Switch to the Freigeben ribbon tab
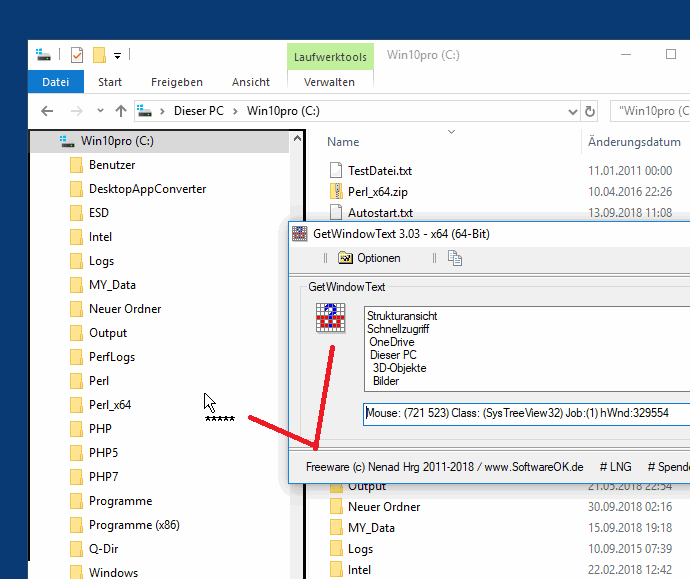Screen dimensions: 690x579 (177, 82)
